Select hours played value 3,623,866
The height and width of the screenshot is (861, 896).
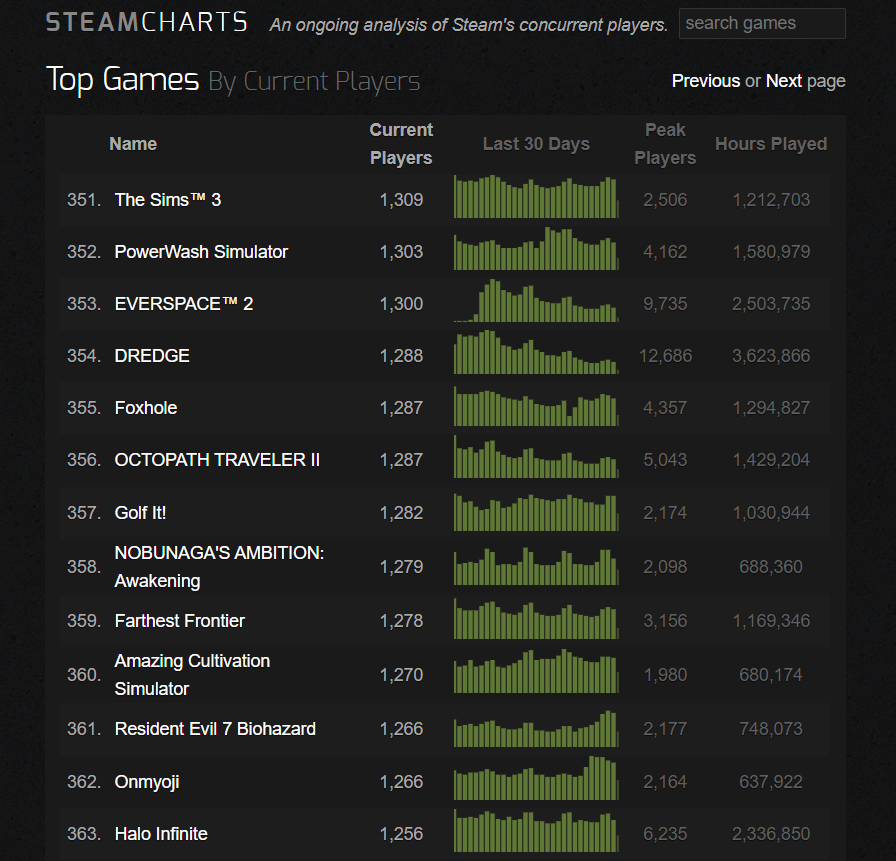[771, 355]
